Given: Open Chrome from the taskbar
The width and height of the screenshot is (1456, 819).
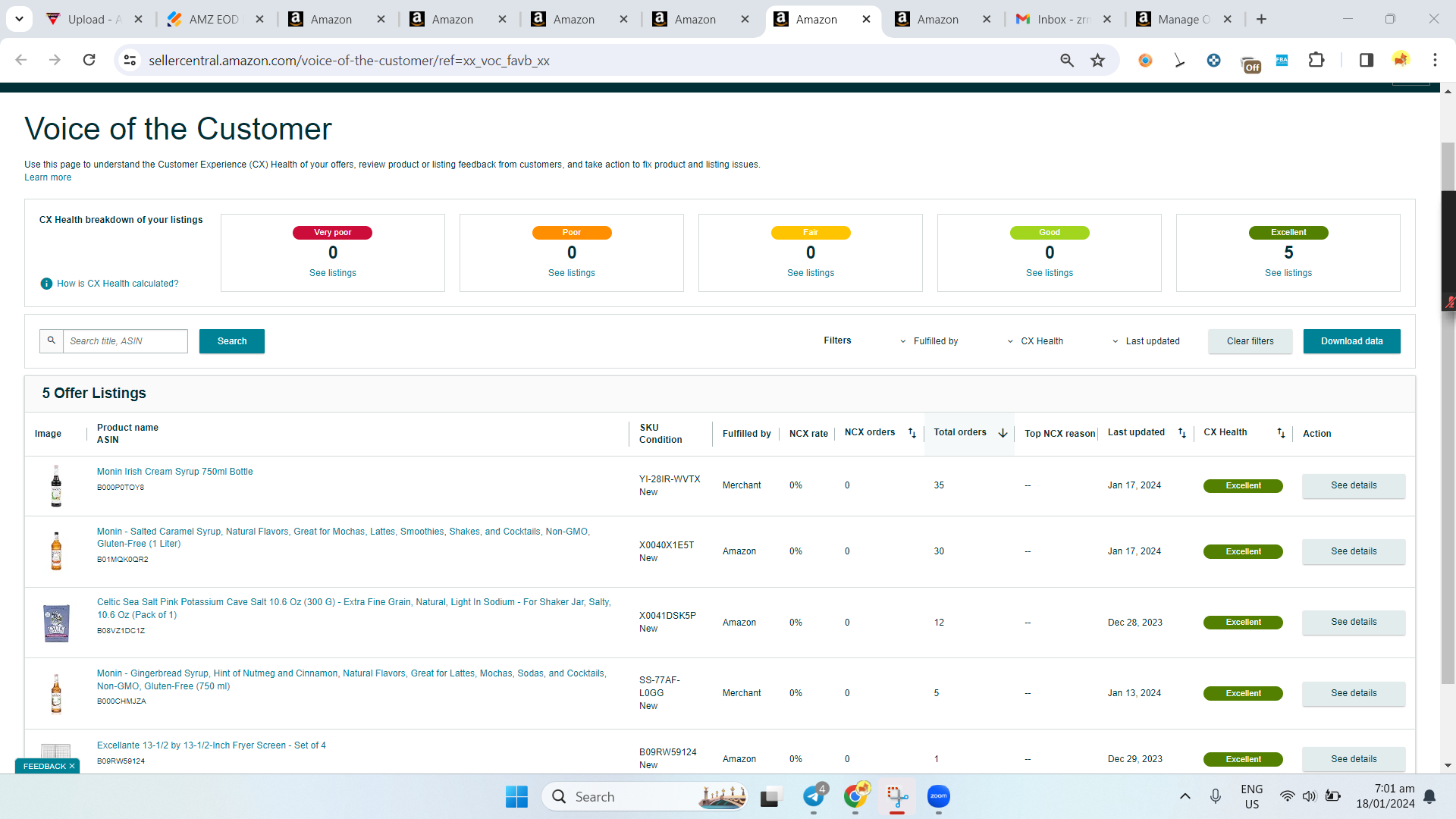Looking at the screenshot, I should coord(855,796).
